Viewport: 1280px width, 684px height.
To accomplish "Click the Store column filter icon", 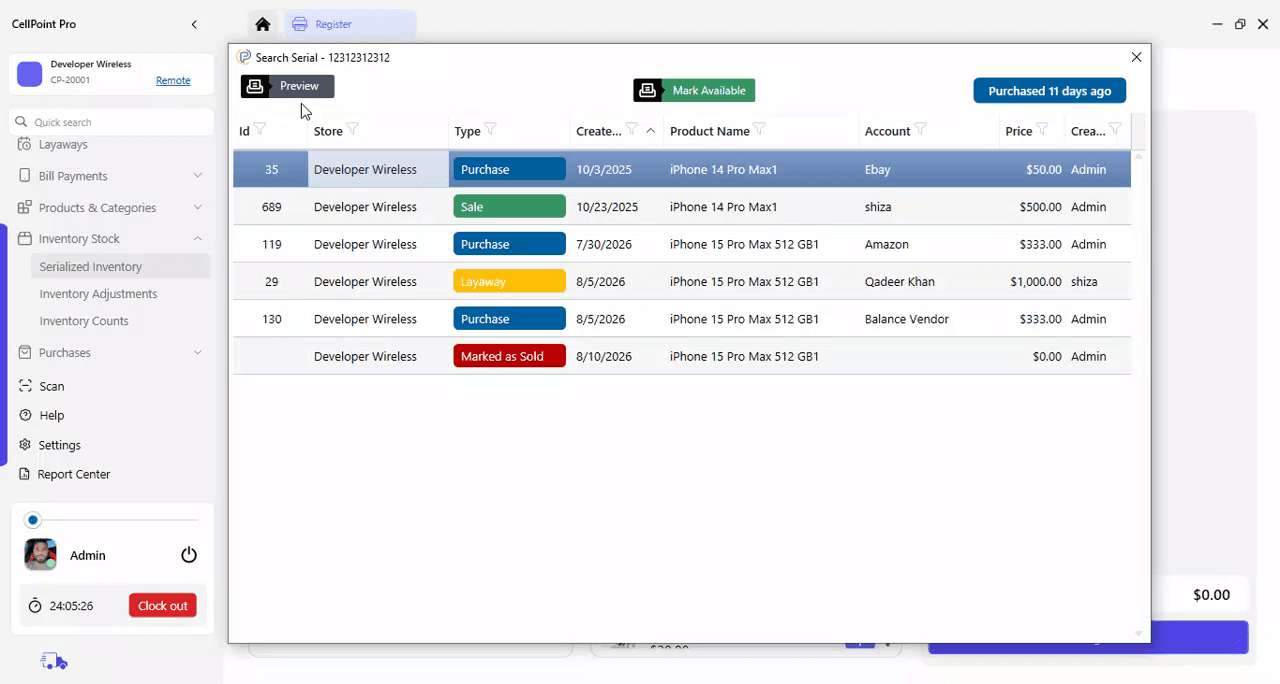I will pos(352,129).
